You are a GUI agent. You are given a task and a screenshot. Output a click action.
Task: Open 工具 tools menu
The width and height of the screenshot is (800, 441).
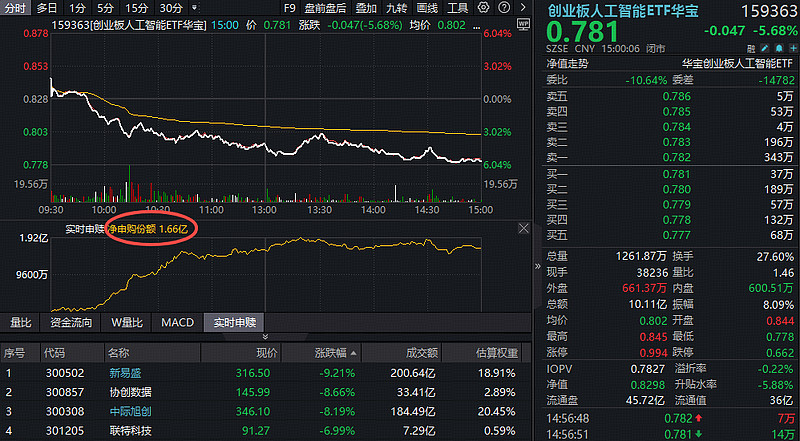(x=458, y=8)
